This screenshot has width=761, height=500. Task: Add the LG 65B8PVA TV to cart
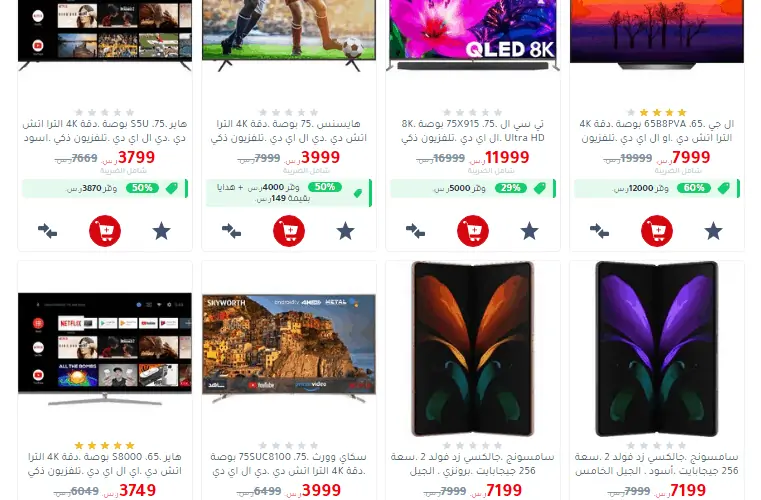click(657, 231)
